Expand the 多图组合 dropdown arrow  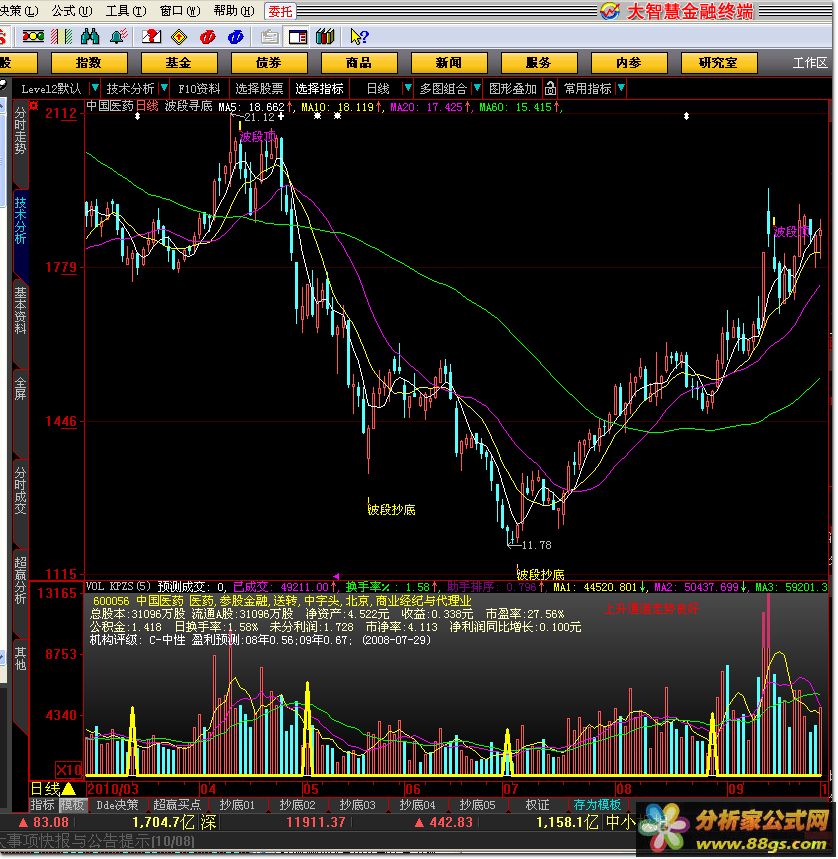coord(477,88)
